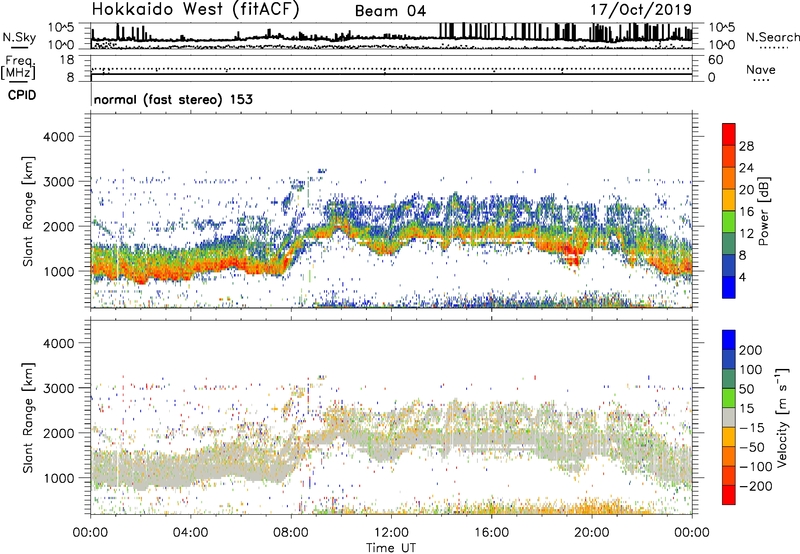Screen dimensions: 800x554
Task: Click "3000" tick in the velocity panel
Action: tap(58, 388)
